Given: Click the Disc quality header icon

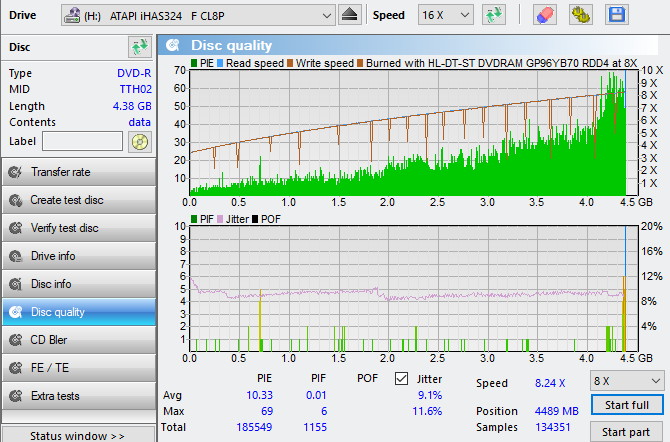Looking at the screenshot, I should (174, 45).
